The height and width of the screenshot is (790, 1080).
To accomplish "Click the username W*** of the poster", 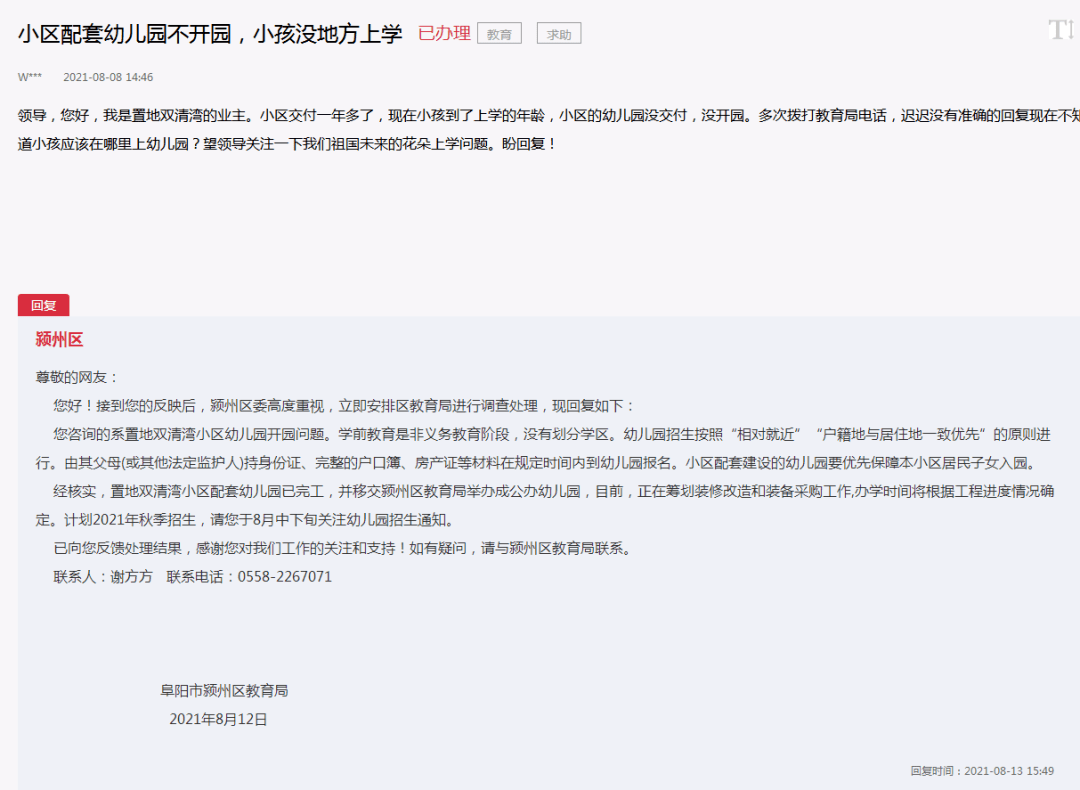I will coord(28,76).
